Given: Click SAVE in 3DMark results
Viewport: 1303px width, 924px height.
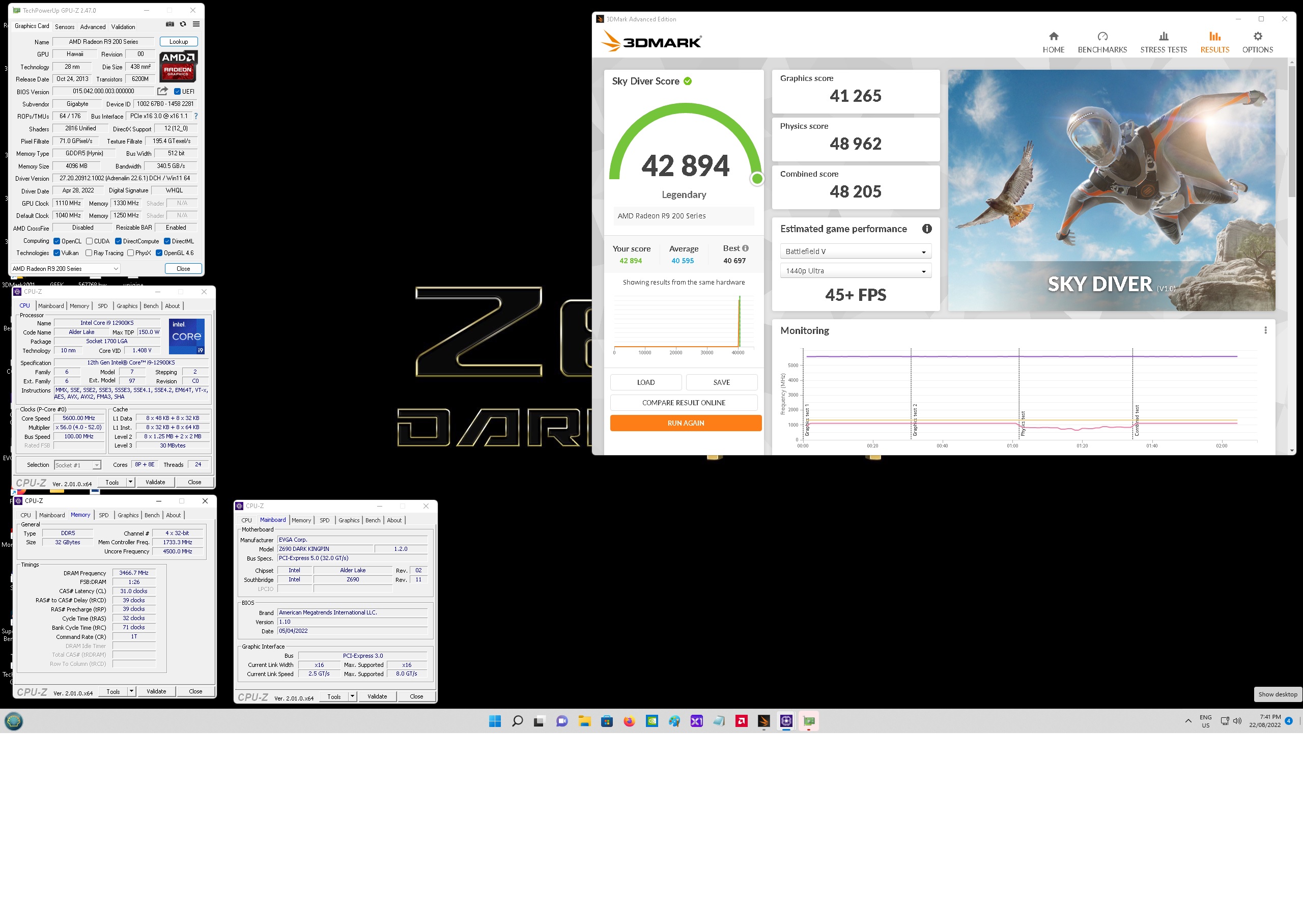Looking at the screenshot, I should click(x=721, y=382).
